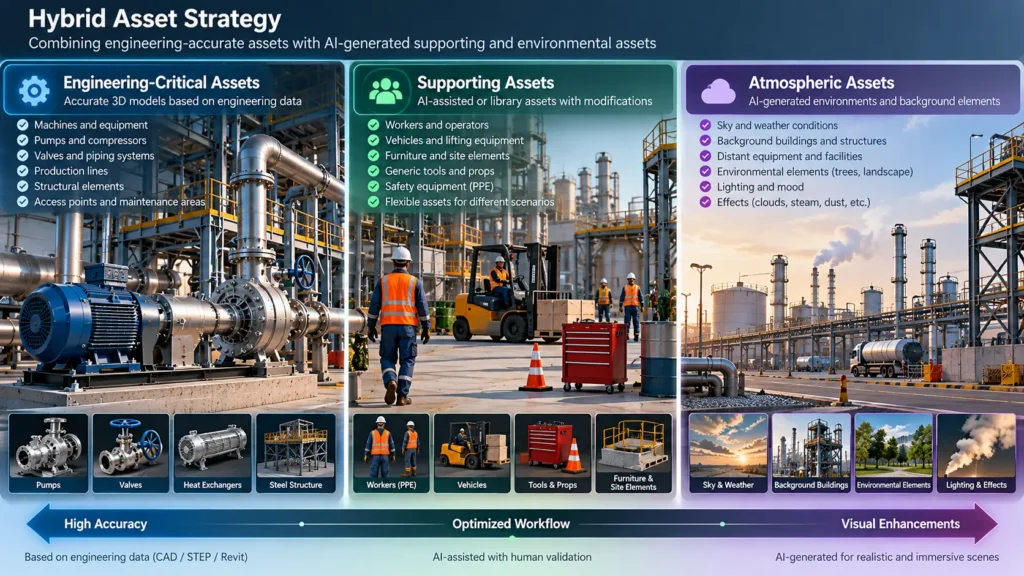
Task: Select the Pumps thumbnail
Action: coord(48,453)
